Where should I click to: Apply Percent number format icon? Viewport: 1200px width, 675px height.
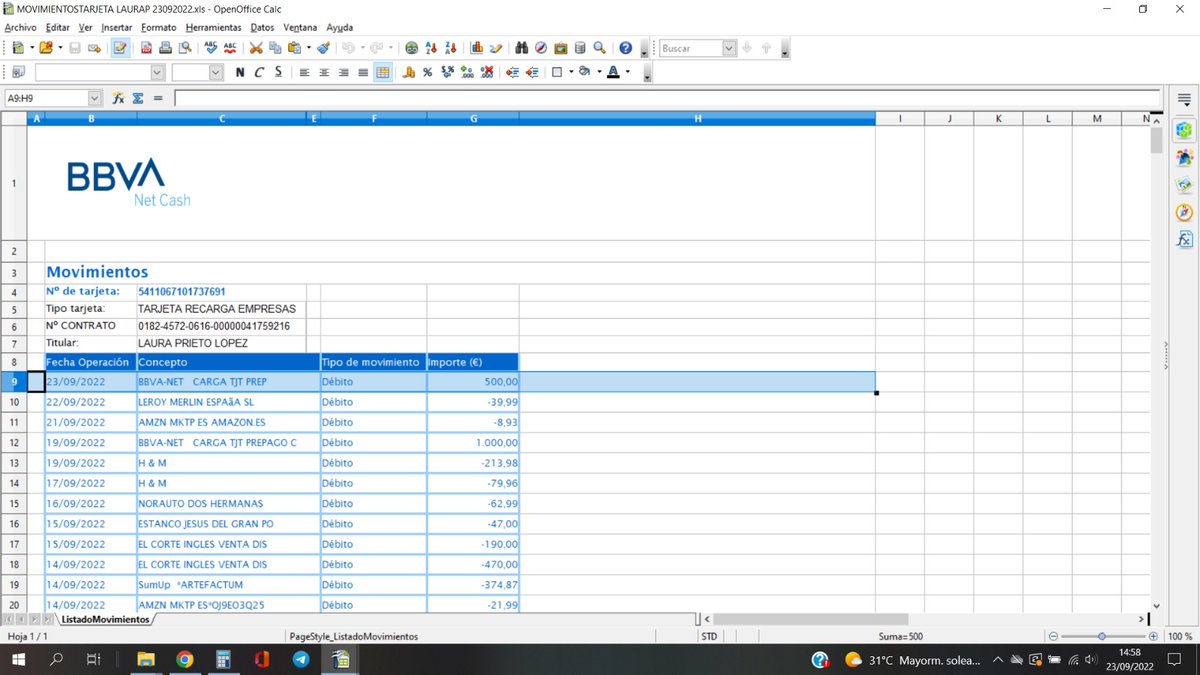tap(428, 72)
